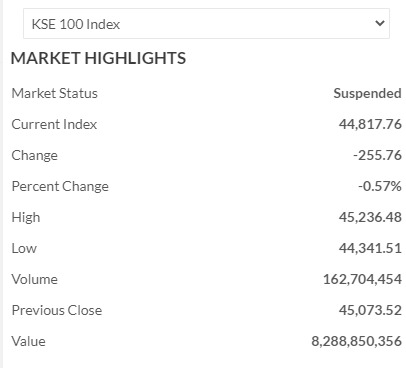Screen dimensions: 406x368
Task: Click the Volume label
Action: click(x=35, y=279)
